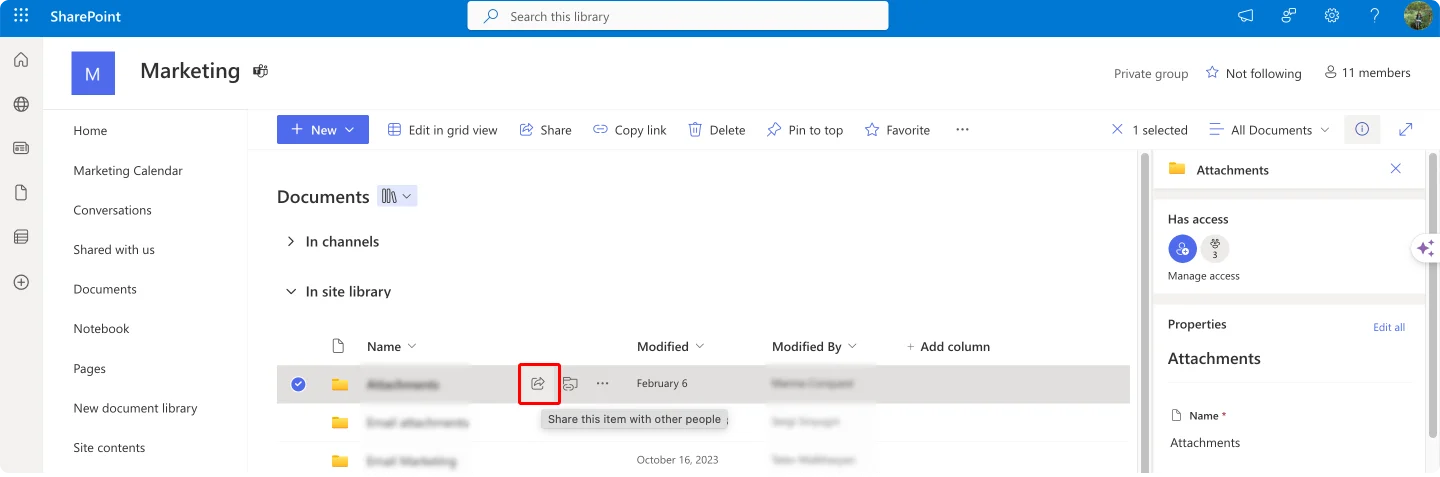The height and width of the screenshot is (477, 1440).
Task: Open the ellipsis menu on Attachments row
Action: [602, 384]
